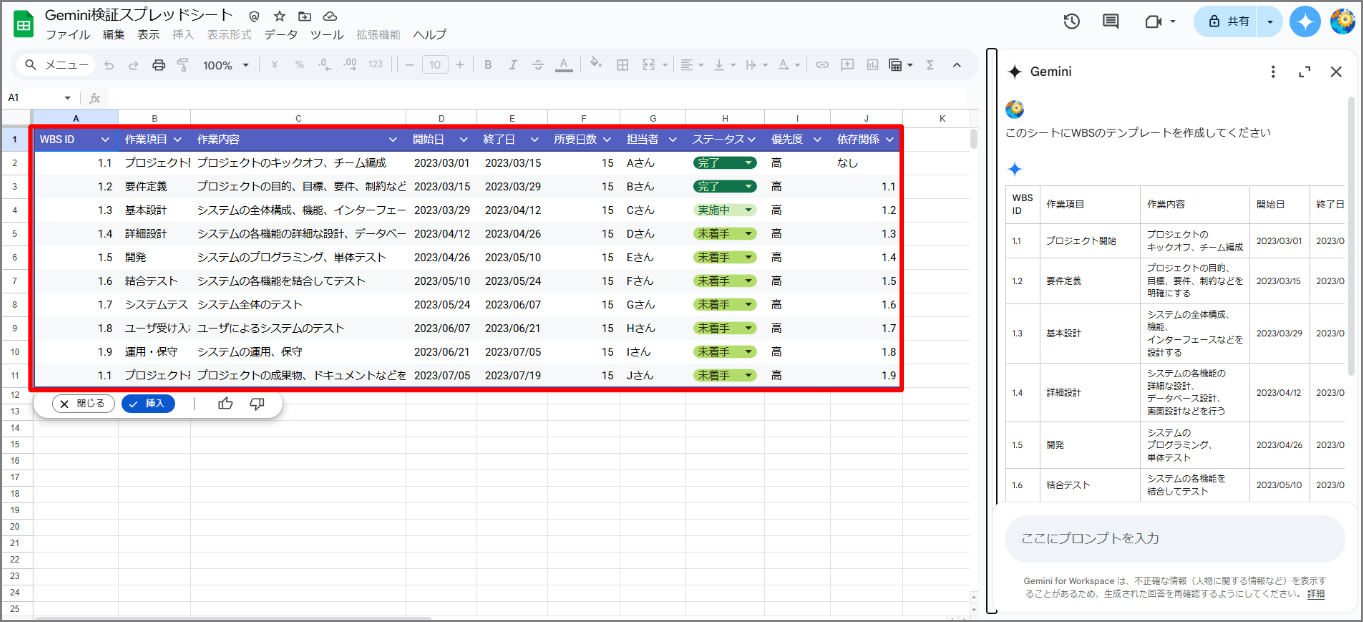Click the font size field showing 10
This screenshot has height=622, width=1363.
(435, 65)
